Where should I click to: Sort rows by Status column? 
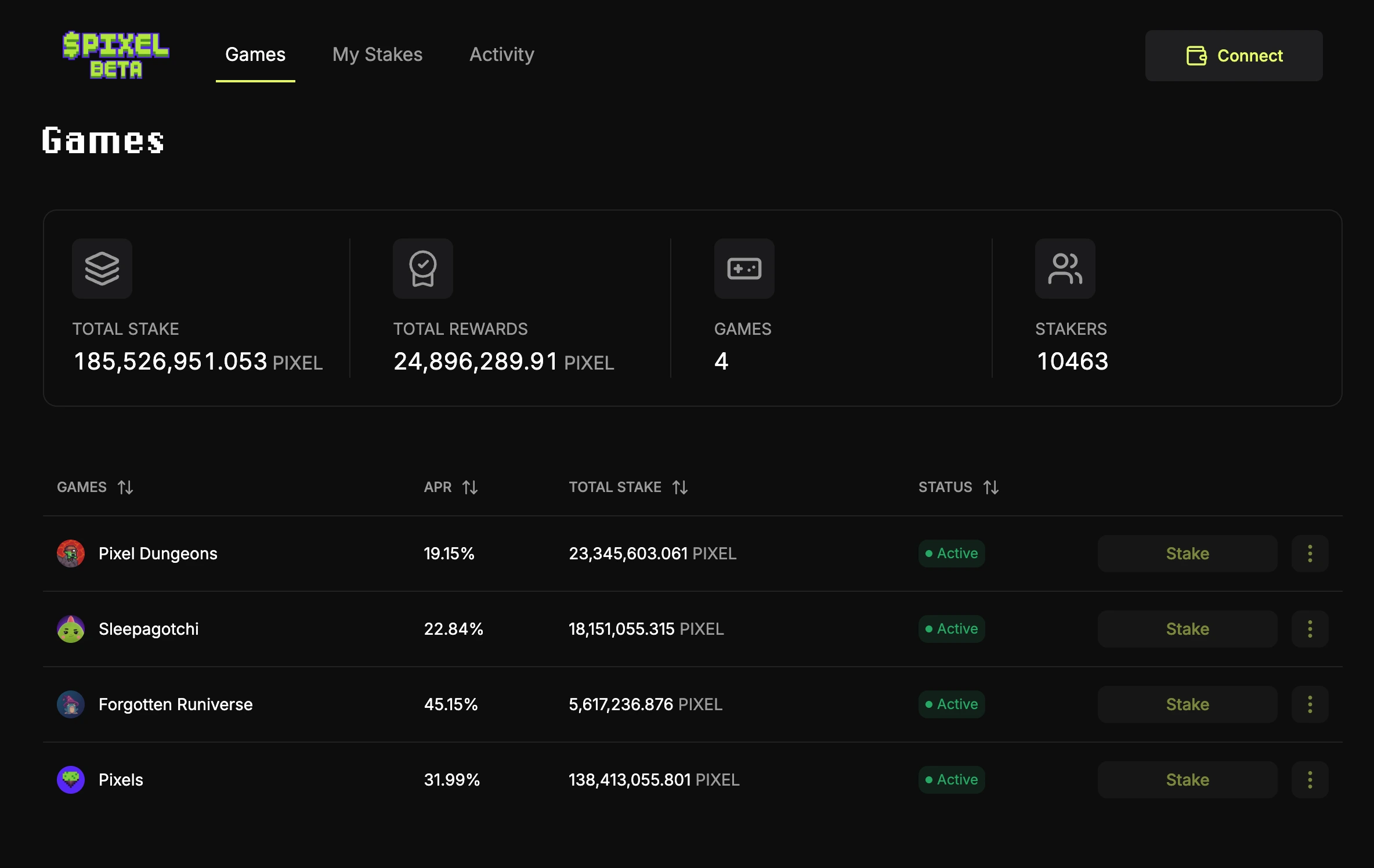point(991,487)
